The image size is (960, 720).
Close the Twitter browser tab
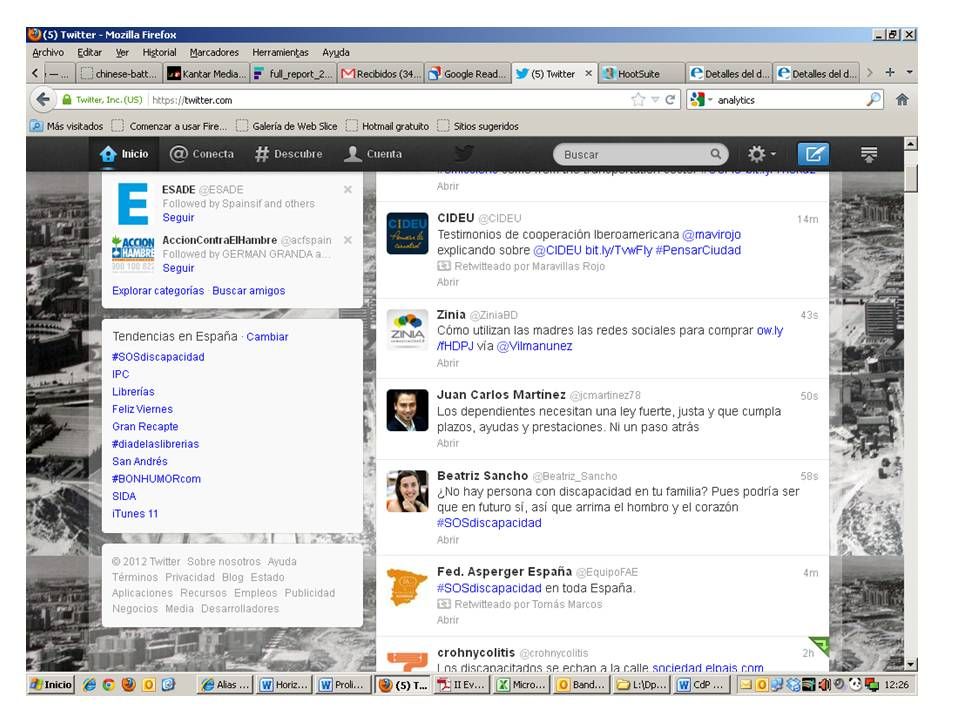[x=588, y=73]
